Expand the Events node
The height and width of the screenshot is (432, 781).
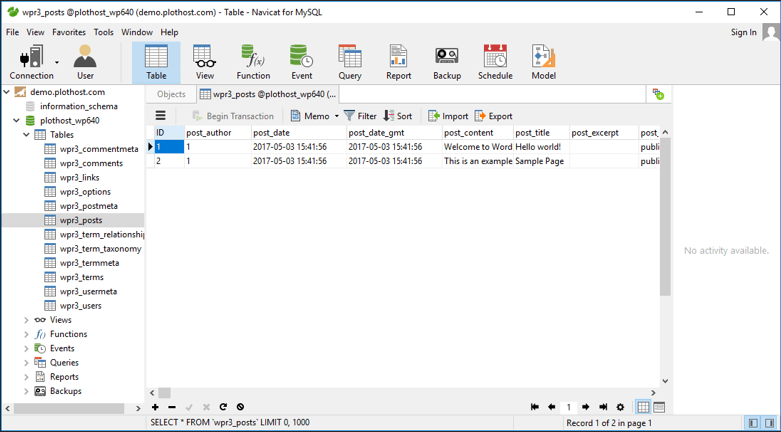pyautogui.click(x=26, y=348)
